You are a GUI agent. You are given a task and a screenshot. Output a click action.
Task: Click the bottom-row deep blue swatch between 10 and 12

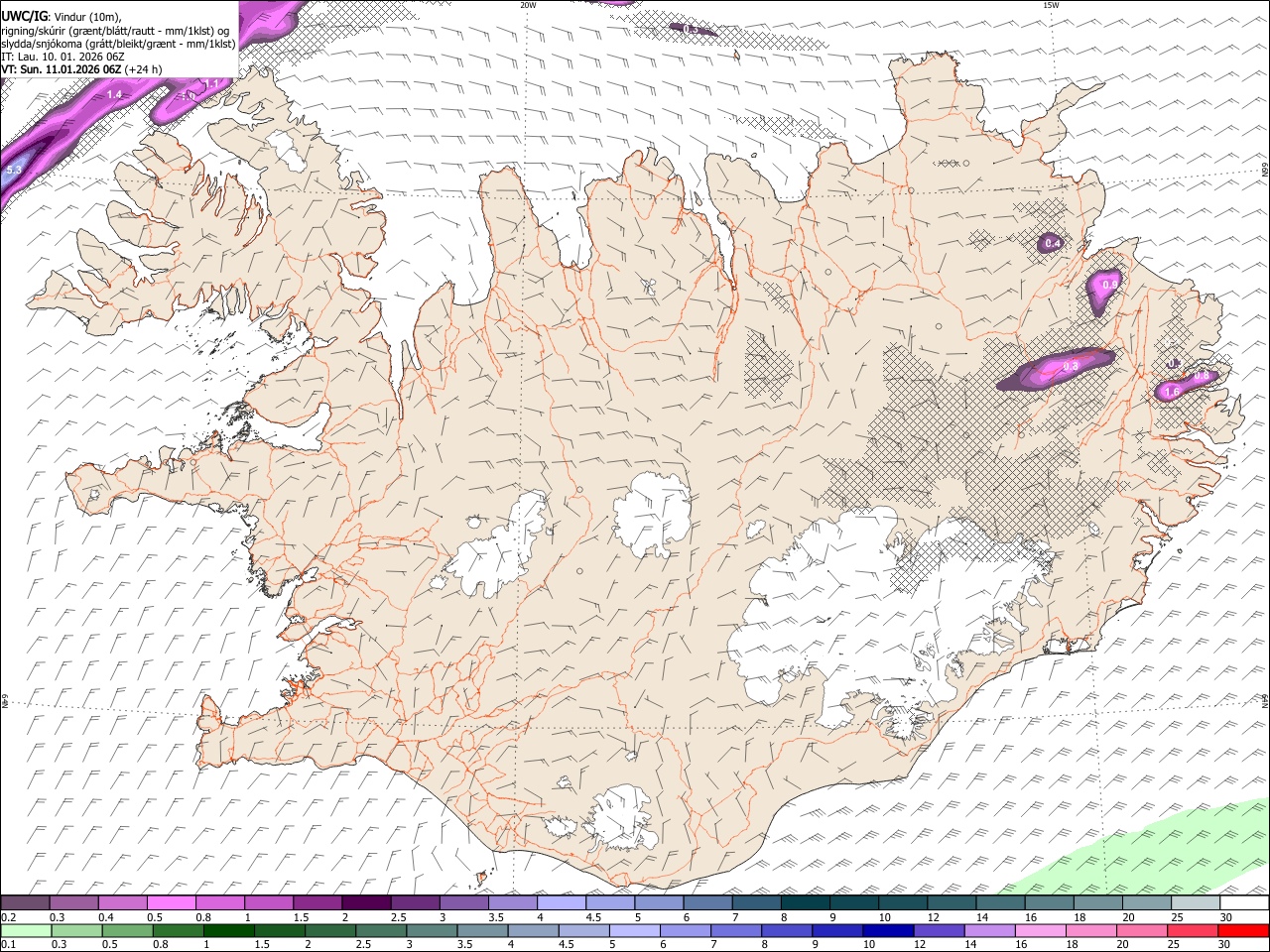888,930
